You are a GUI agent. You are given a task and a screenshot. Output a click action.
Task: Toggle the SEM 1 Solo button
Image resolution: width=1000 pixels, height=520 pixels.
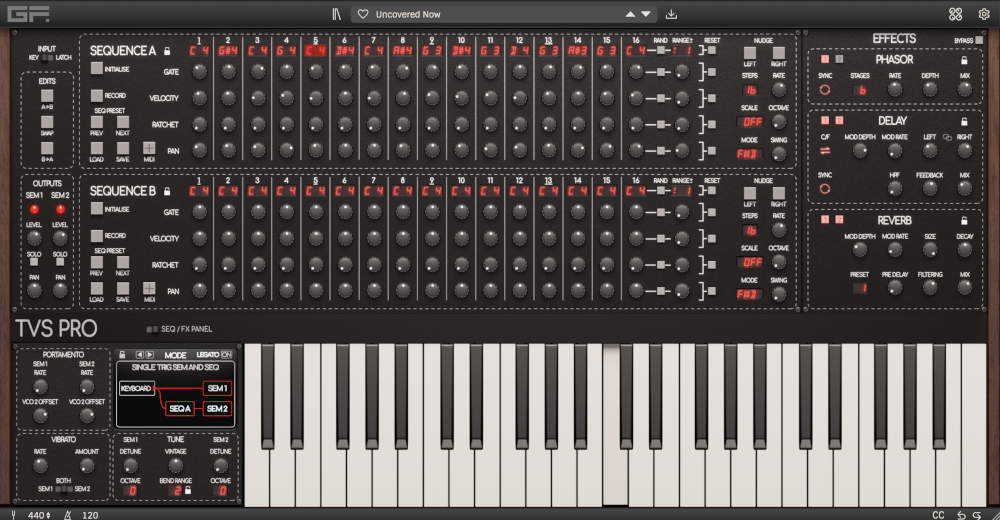[34, 262]
